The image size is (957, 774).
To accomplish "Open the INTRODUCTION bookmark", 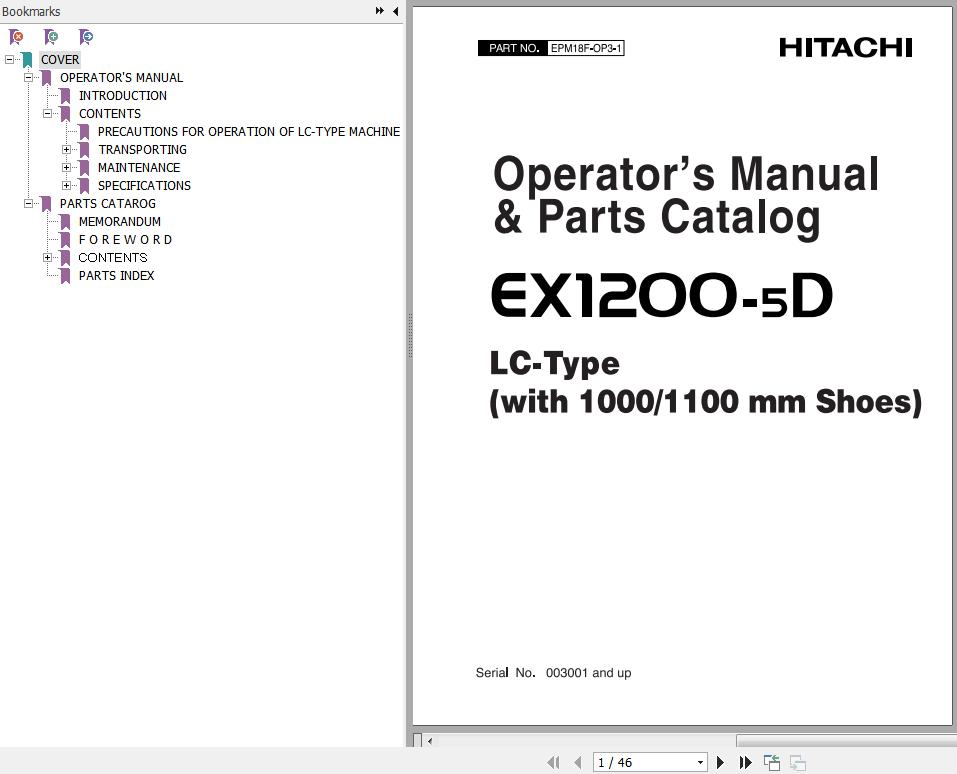I will point(123,96).
